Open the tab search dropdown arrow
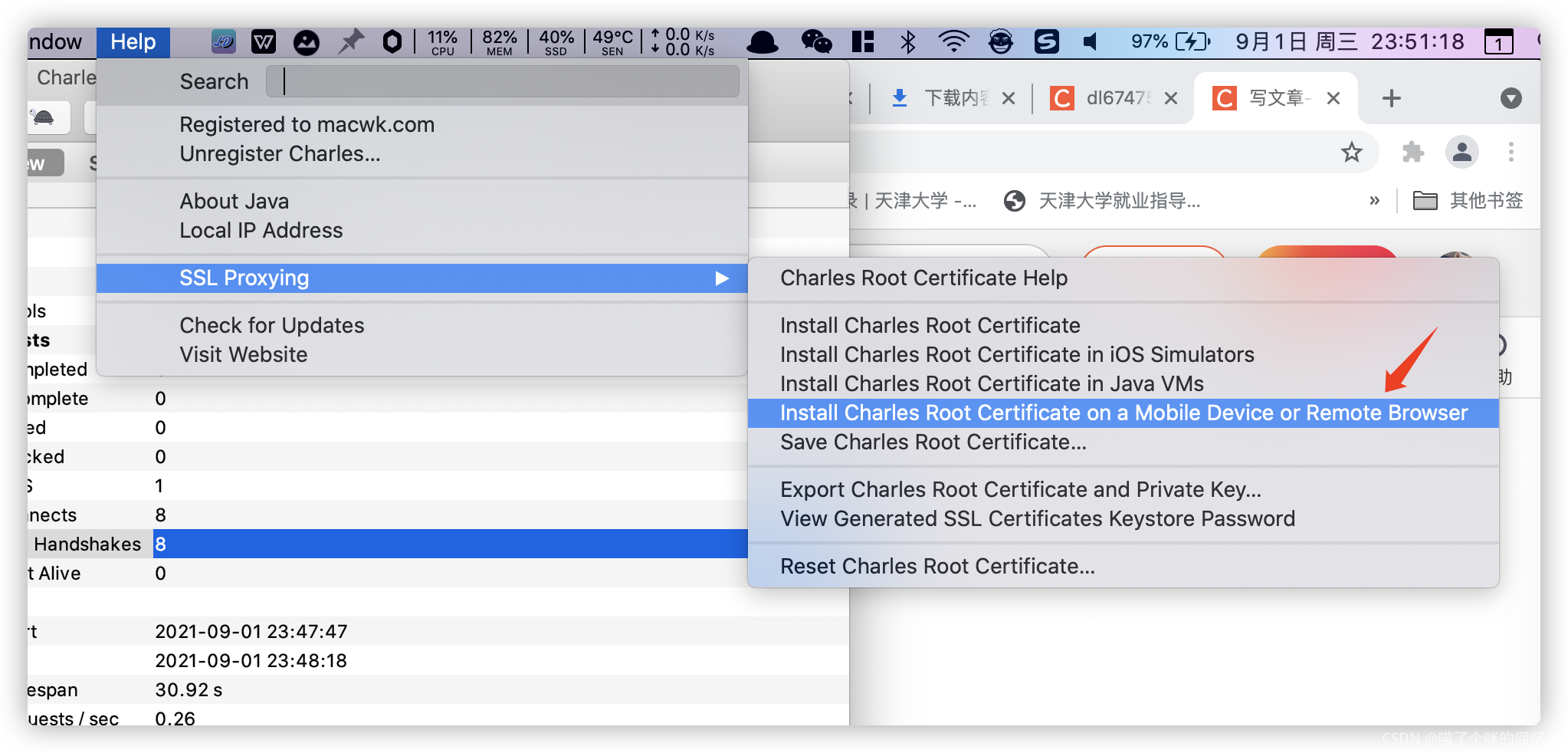The image size is (1568, 753). pyautogui.click(x=1511, y=98)
